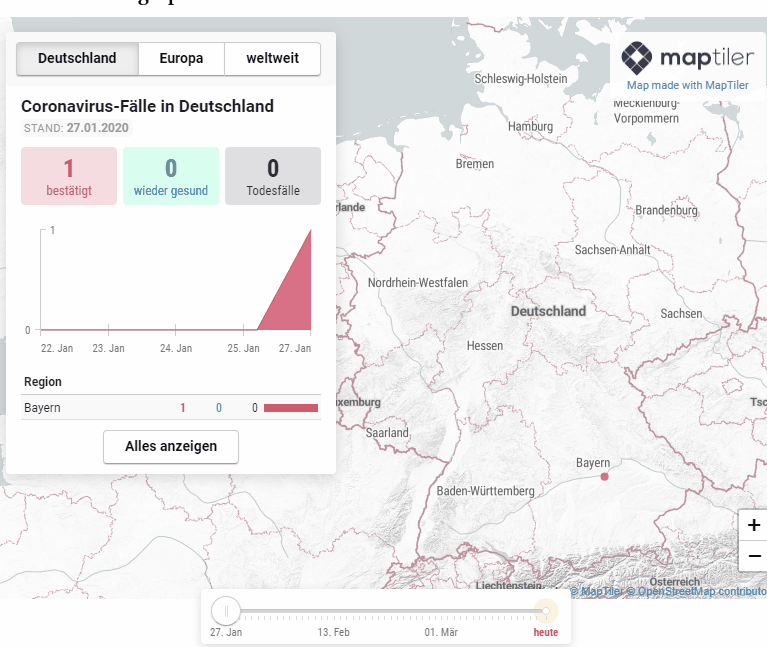Click the MapTiler logo icon

tap(636, 58)
